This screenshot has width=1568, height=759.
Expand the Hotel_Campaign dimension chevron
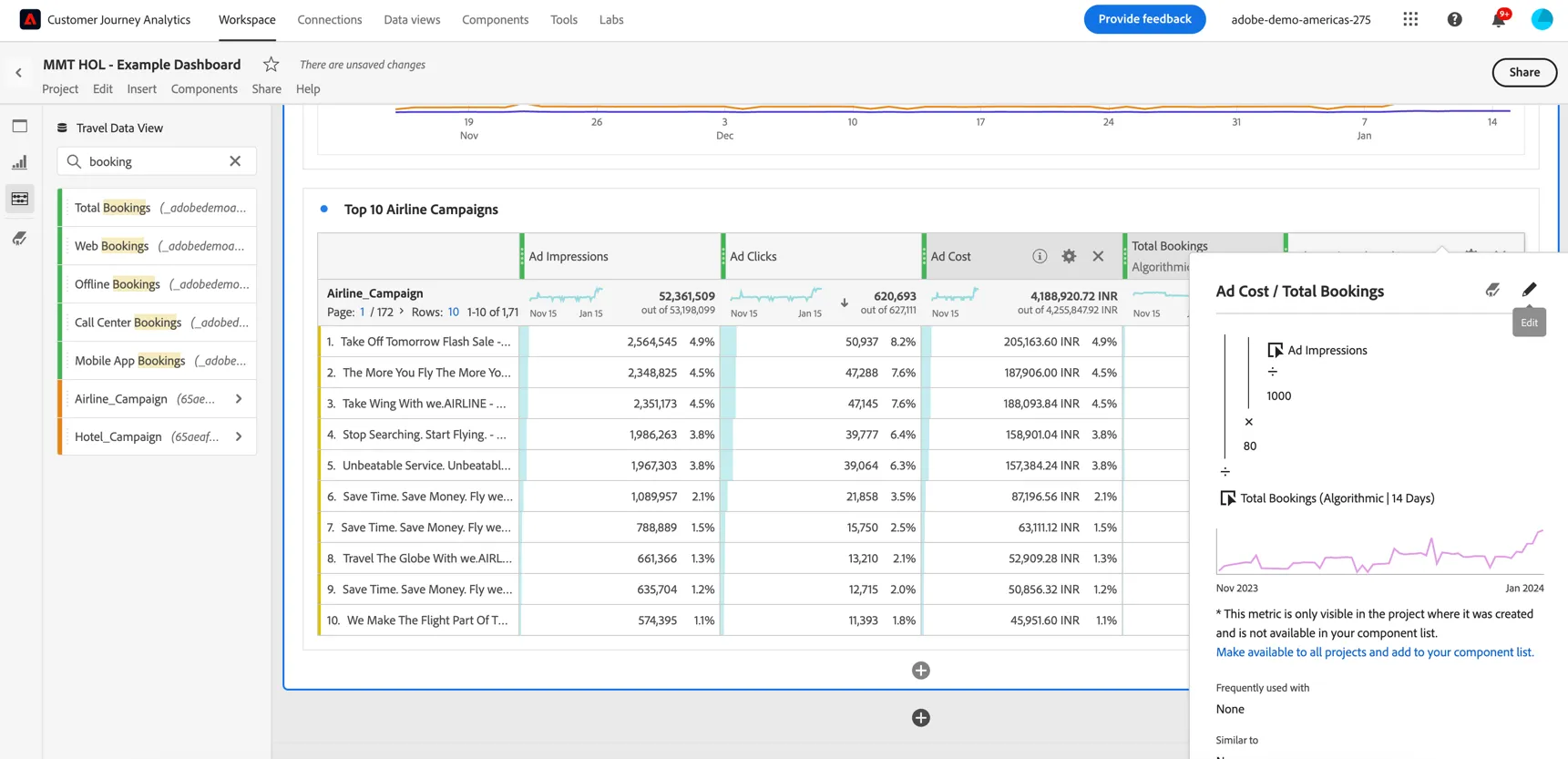239,437
